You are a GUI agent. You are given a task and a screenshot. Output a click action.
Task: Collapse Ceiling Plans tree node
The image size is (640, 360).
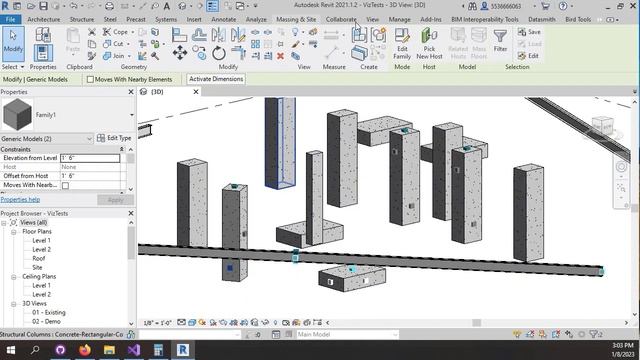[13, 277]
